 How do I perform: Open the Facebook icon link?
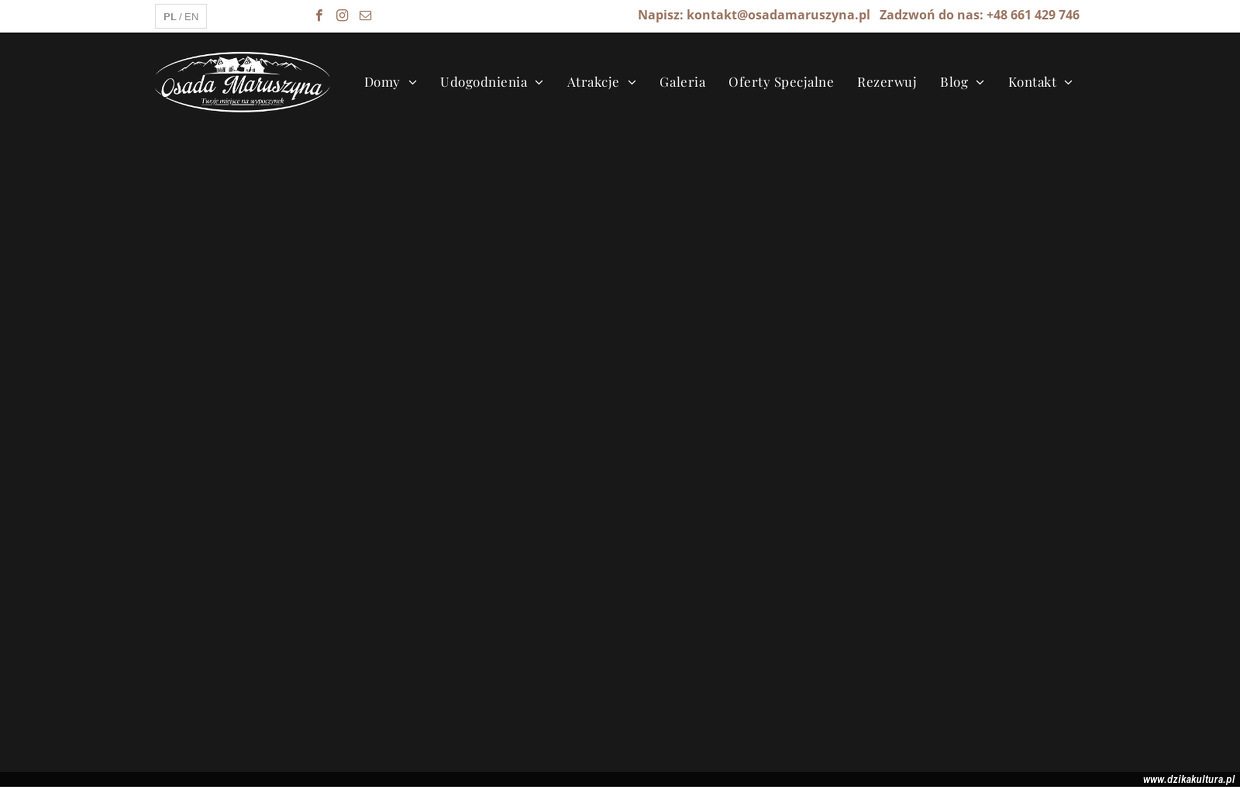click(x=319, y=15)
